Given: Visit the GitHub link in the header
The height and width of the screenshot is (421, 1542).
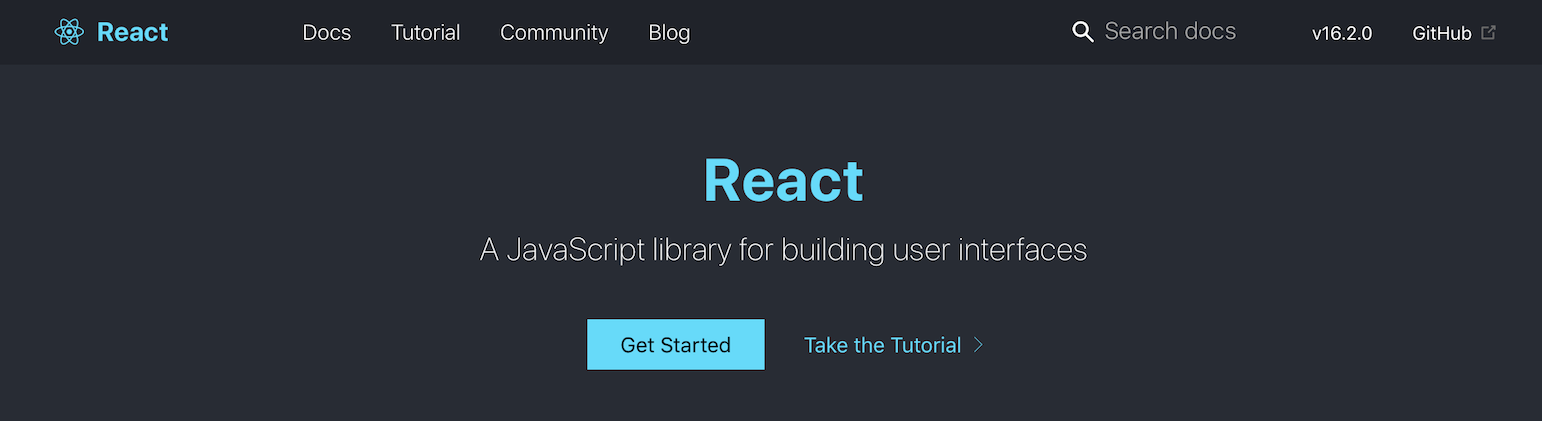Looking at the screenshot, I should (1442, 33).
